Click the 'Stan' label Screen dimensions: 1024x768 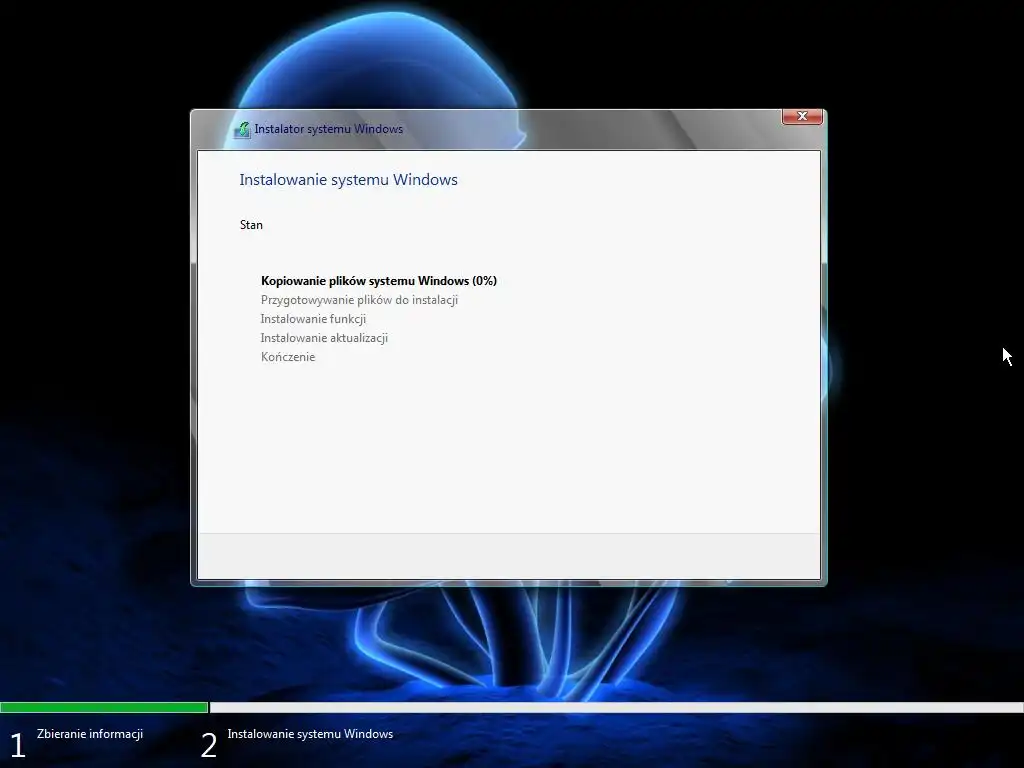(251, 225)
